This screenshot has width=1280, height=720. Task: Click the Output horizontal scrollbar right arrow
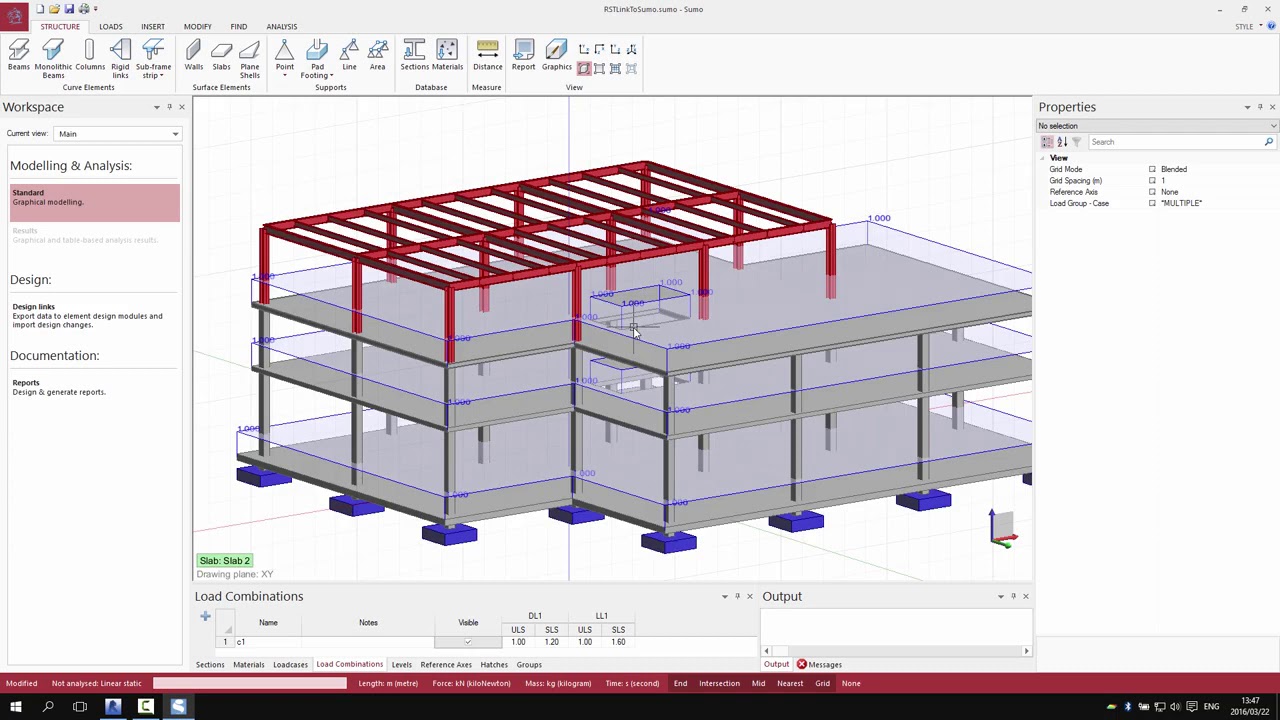coord(1026,651)
